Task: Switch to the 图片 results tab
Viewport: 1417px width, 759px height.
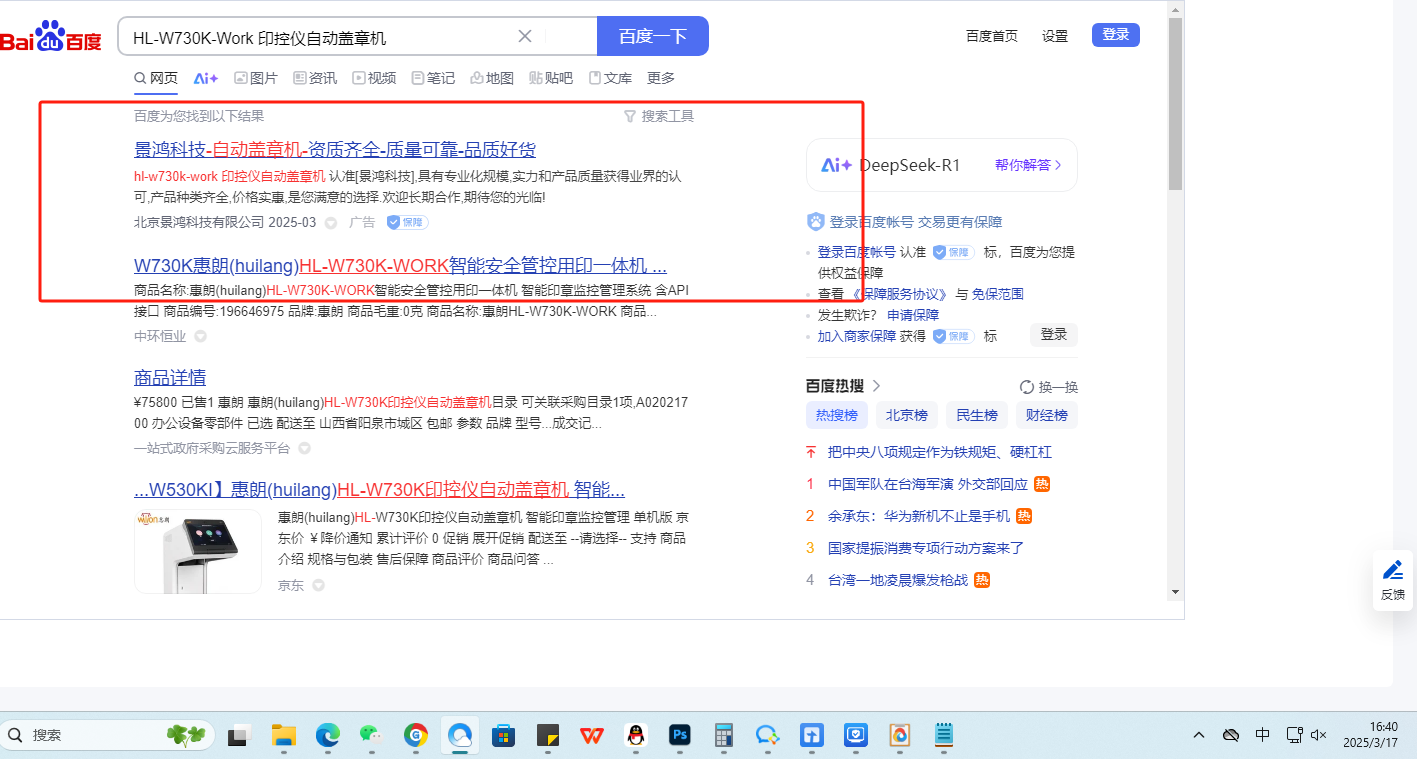Action: point(256,78)
